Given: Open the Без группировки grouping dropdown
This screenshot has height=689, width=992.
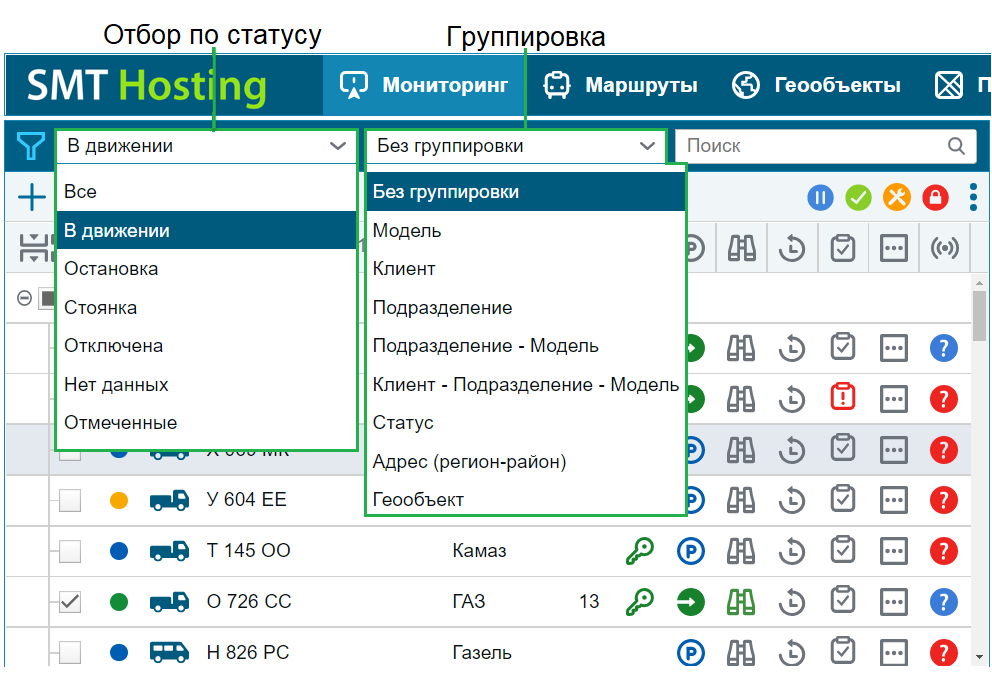Looking at the screenshot, I should (515, 146).
